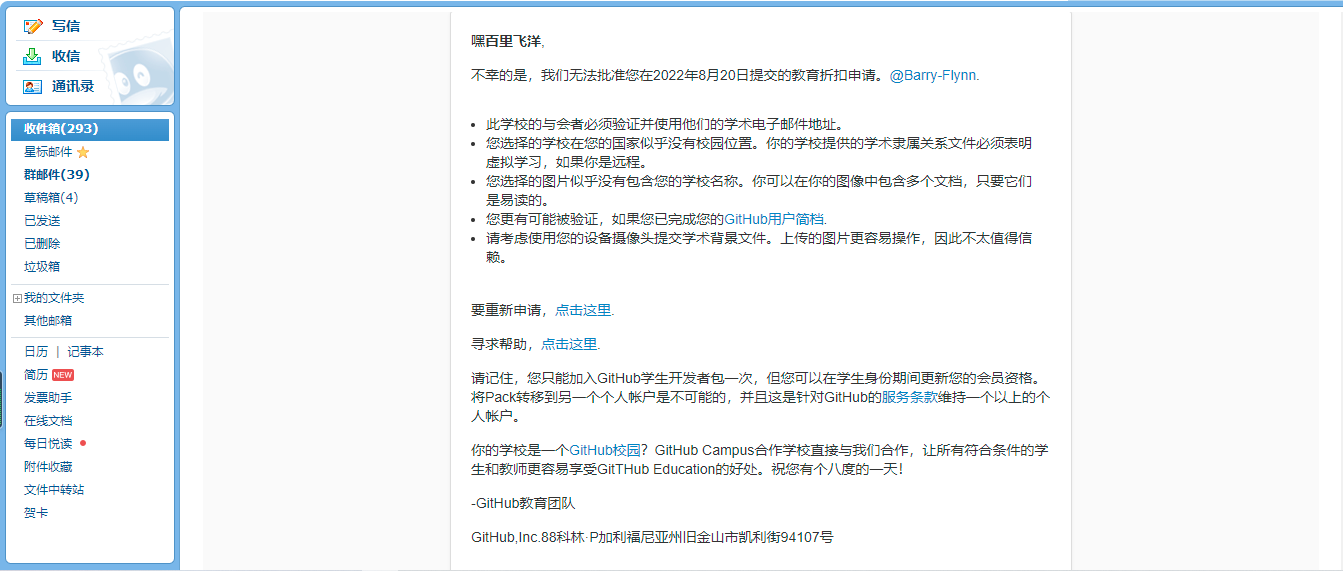Click the compose mail pencil icon

click(33, 26)
